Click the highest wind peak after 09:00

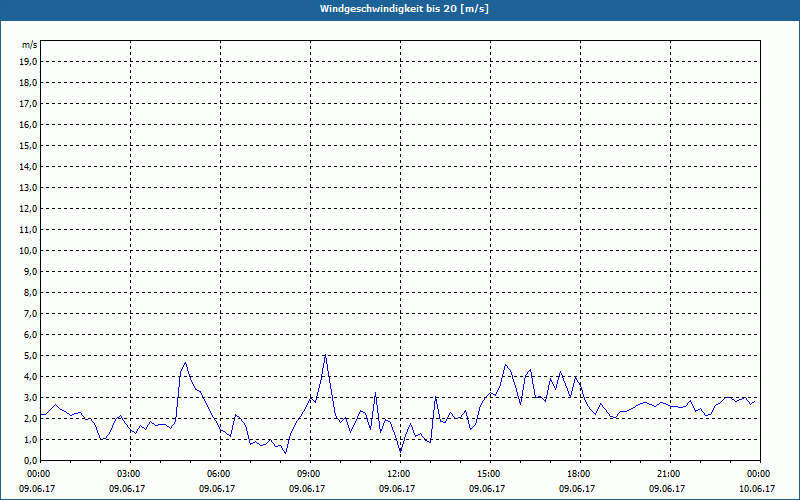pyautogui.click(x=325, y=355)
